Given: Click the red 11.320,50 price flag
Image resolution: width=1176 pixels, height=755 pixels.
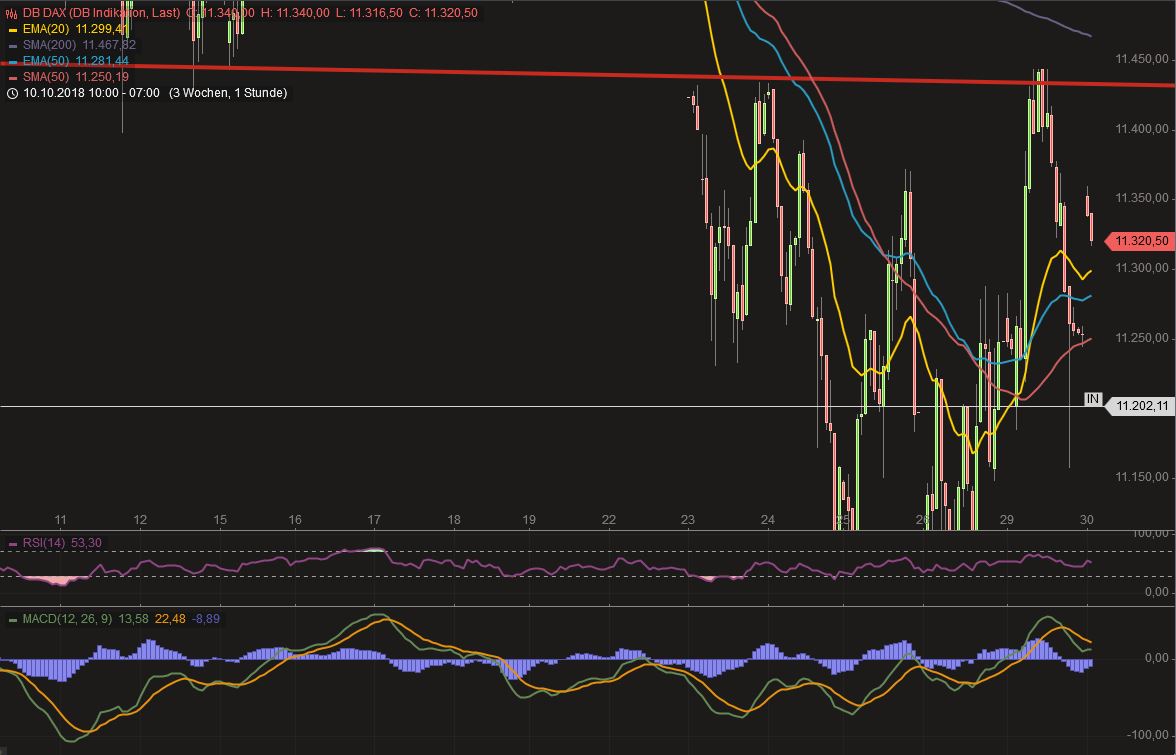Looking at the screenshot, I should pyautogui.click(x=1140, y=240).
